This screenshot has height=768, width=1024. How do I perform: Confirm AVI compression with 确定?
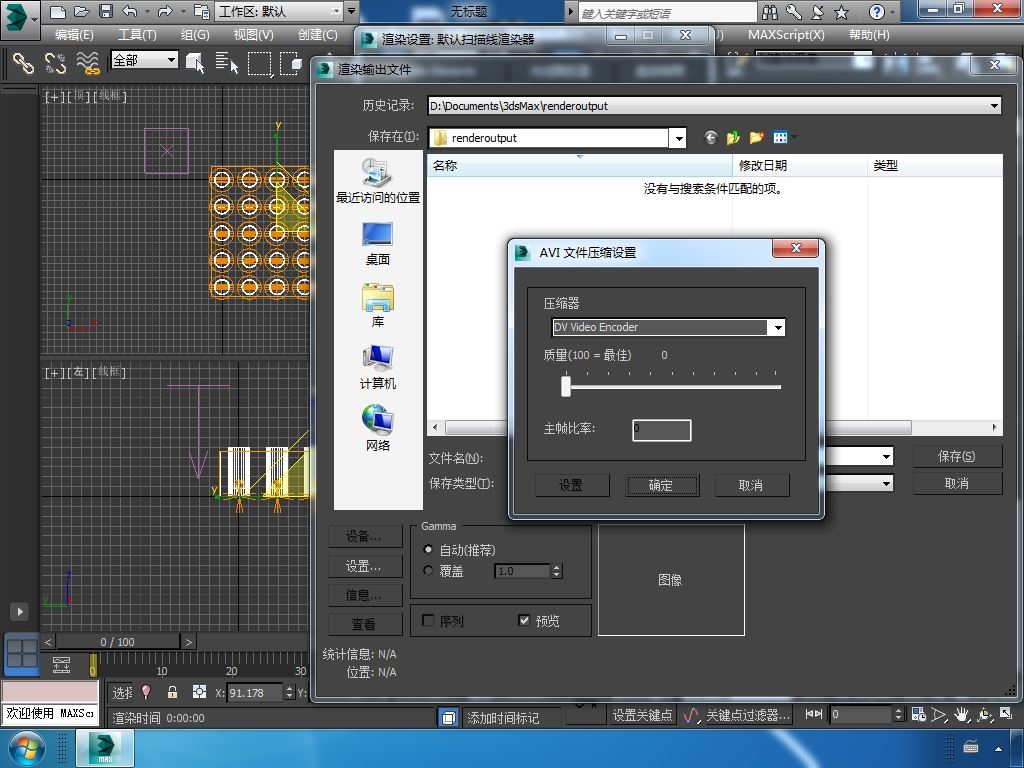point(661,485)
